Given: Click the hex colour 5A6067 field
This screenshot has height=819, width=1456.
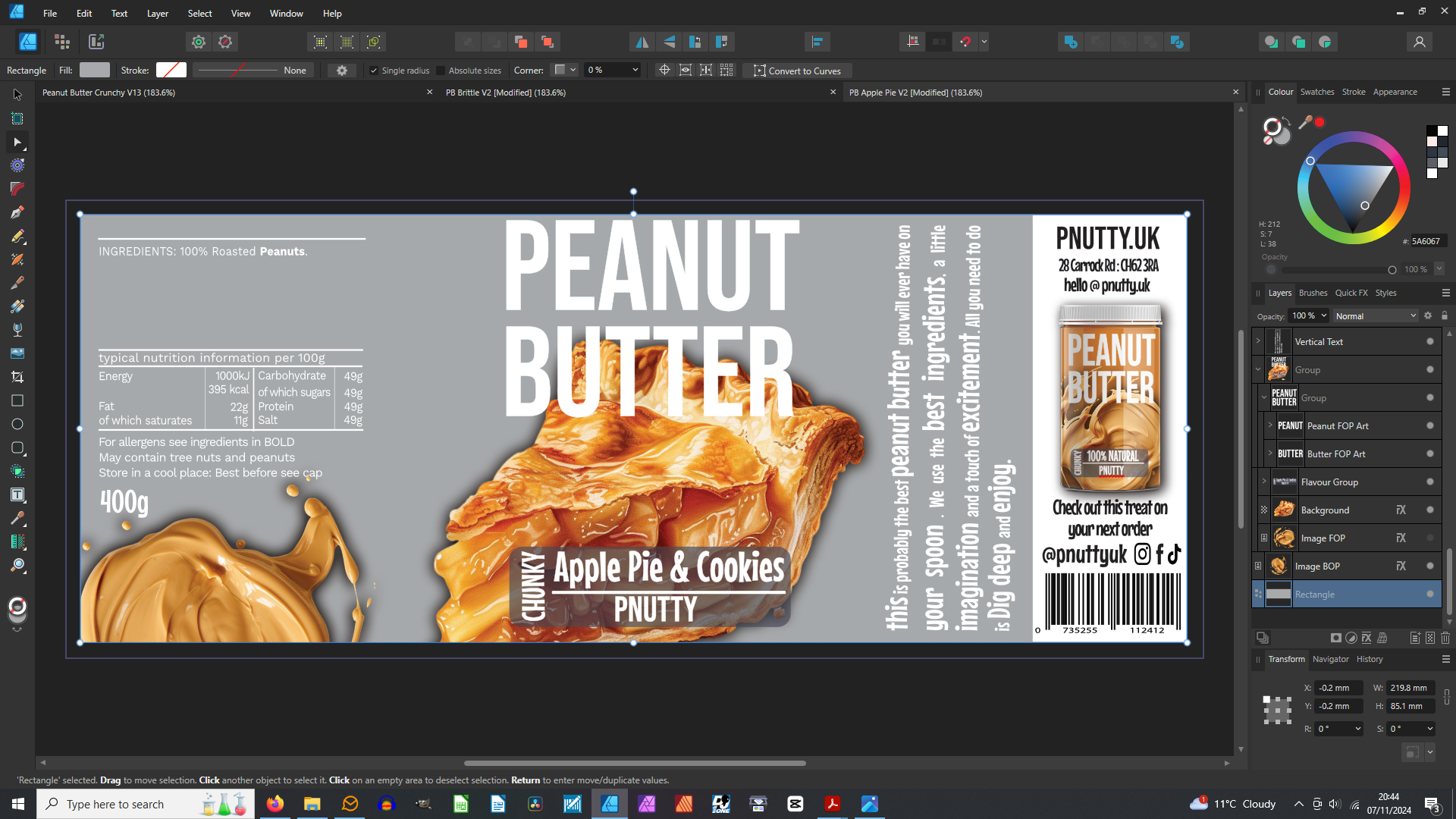Looking at the screenshot, I should pyautogui.click(x=1429, y=241).
